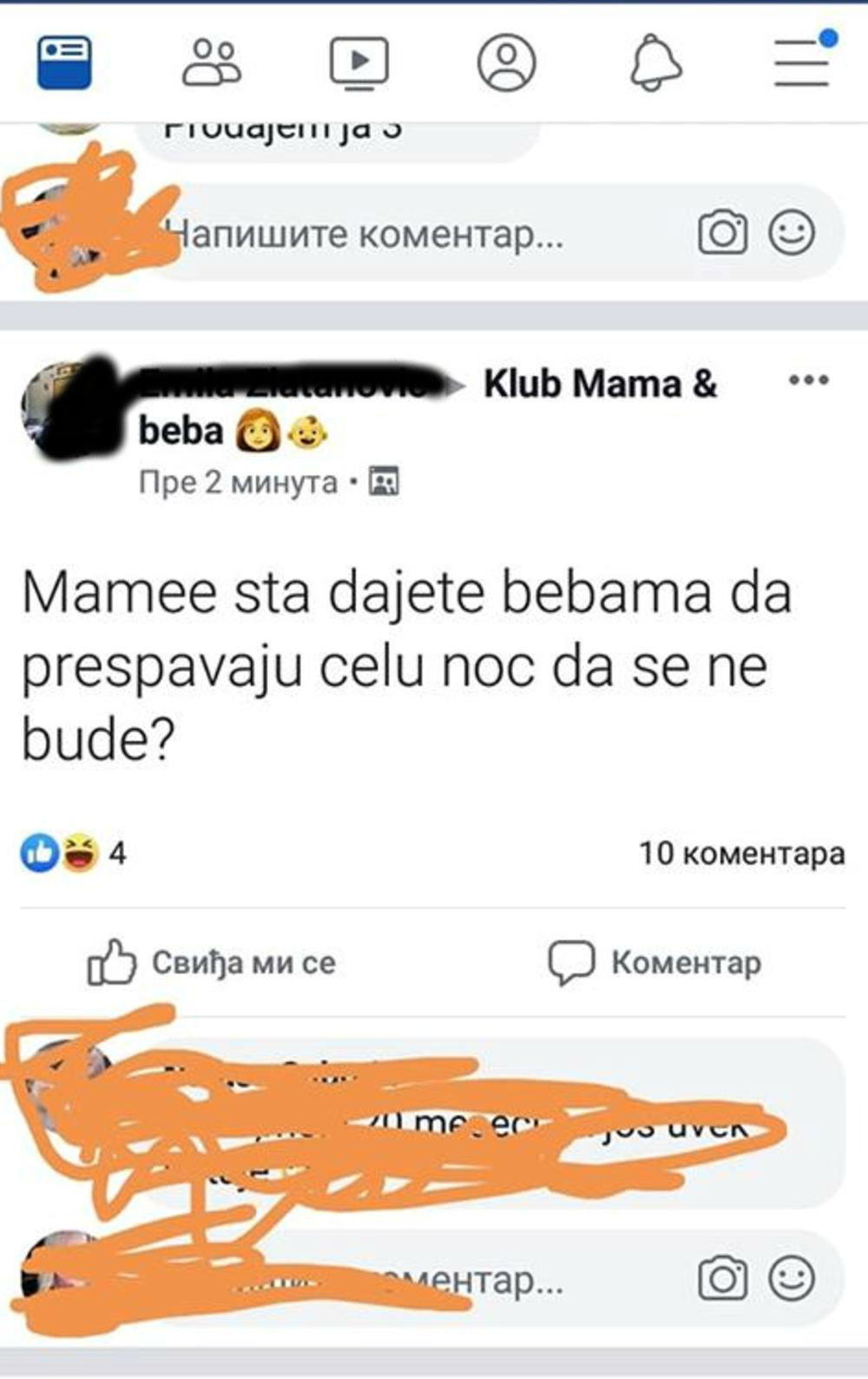Tap camera icon in lower comment box
This screenshot has height=1379, width=868.
pos(722,1278)
